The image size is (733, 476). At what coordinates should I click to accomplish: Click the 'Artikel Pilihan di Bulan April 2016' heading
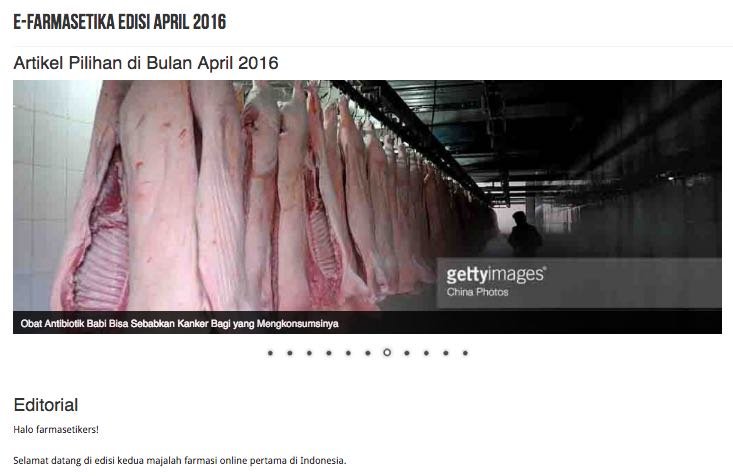(x=146, y=63)
